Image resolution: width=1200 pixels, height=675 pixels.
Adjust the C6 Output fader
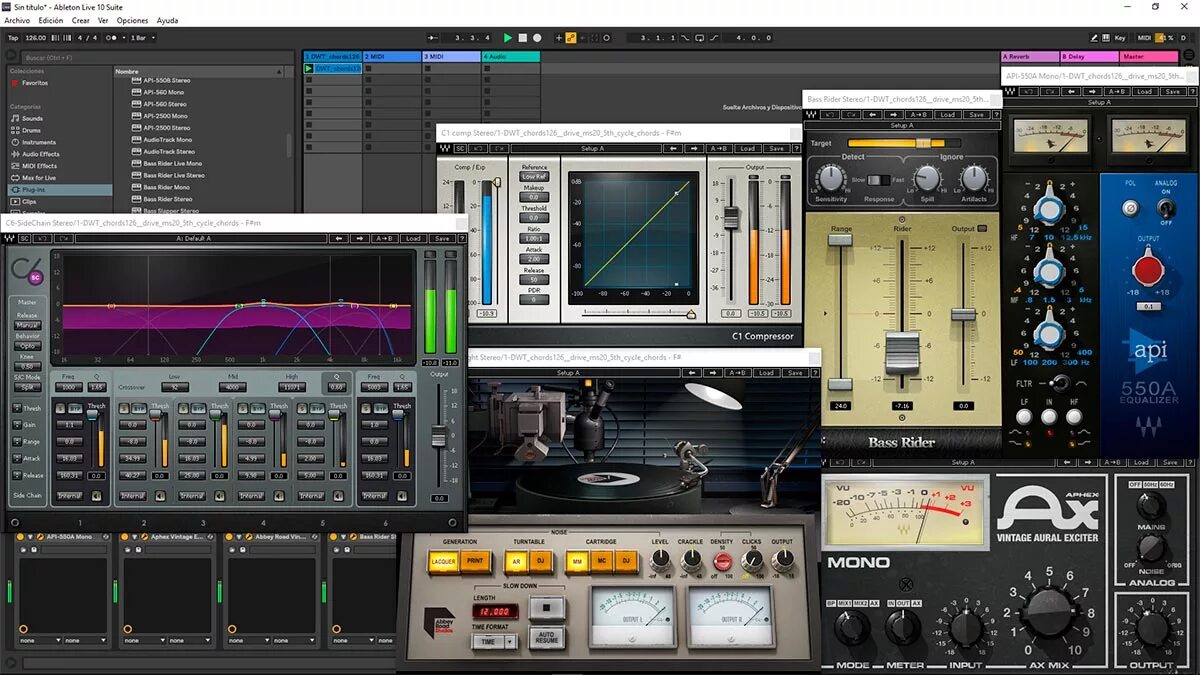[439, 437]
